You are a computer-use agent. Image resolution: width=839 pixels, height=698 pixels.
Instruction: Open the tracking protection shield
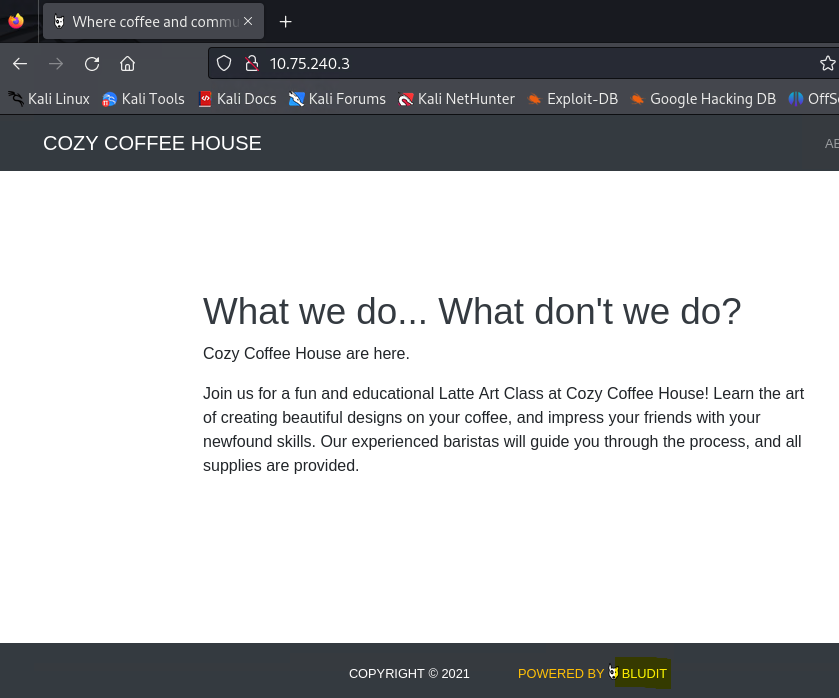point(224,64)
